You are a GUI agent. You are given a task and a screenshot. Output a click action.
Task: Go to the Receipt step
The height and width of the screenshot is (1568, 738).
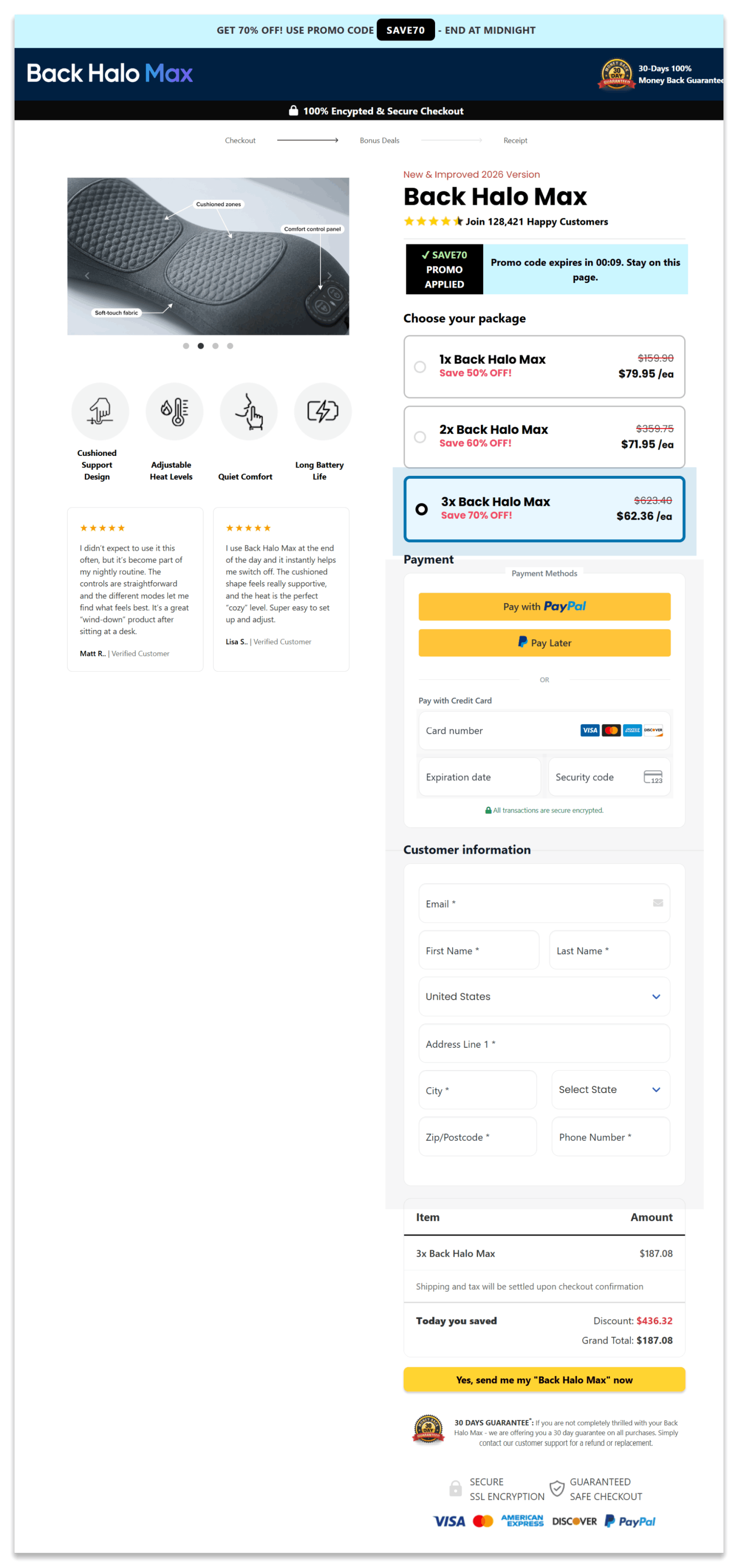pos(515,141)
